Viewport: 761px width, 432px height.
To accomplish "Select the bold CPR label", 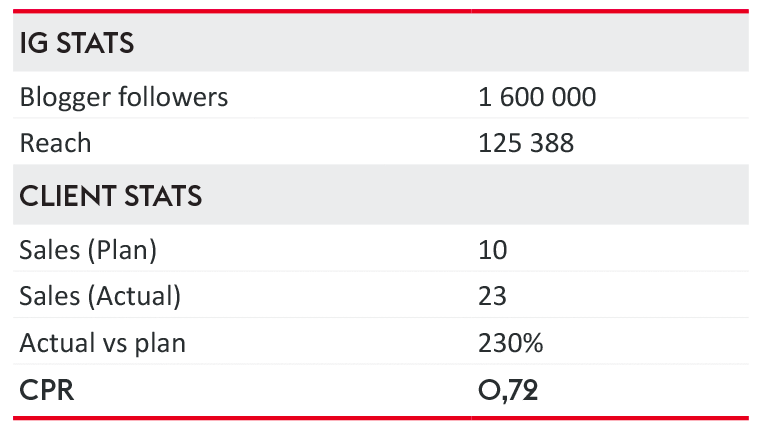I will click(46, 390).
